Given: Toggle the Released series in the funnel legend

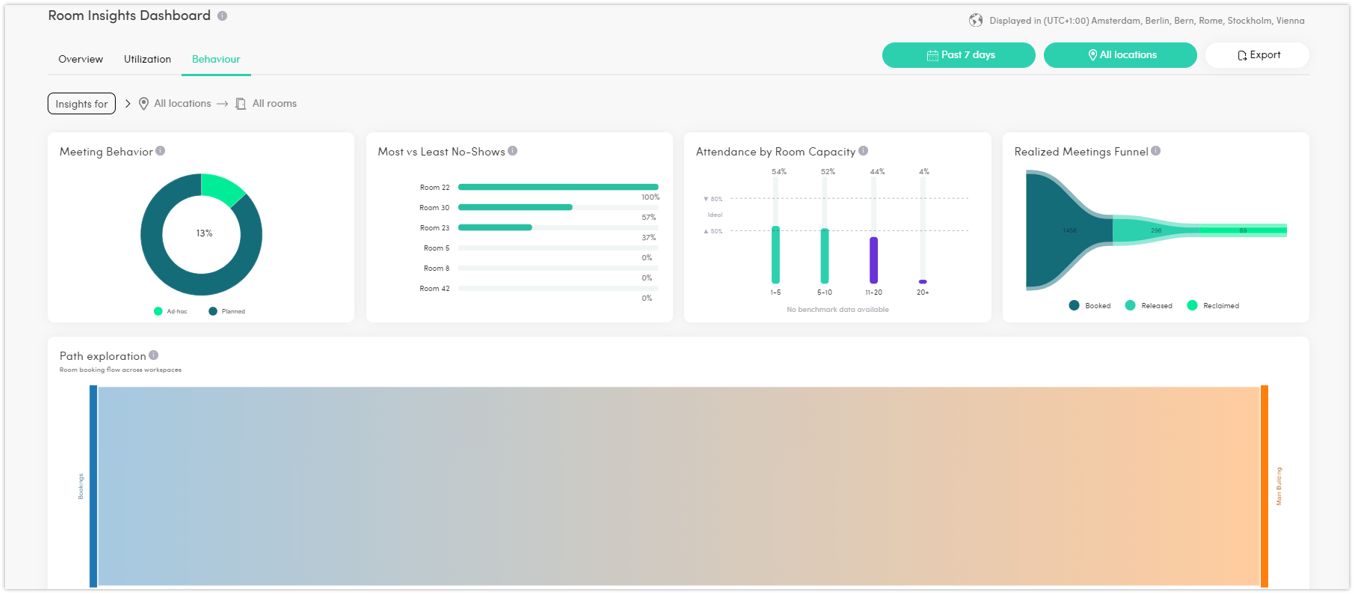Looking at the screenshot, I should pyautogui.click(x=1131, y=305).
